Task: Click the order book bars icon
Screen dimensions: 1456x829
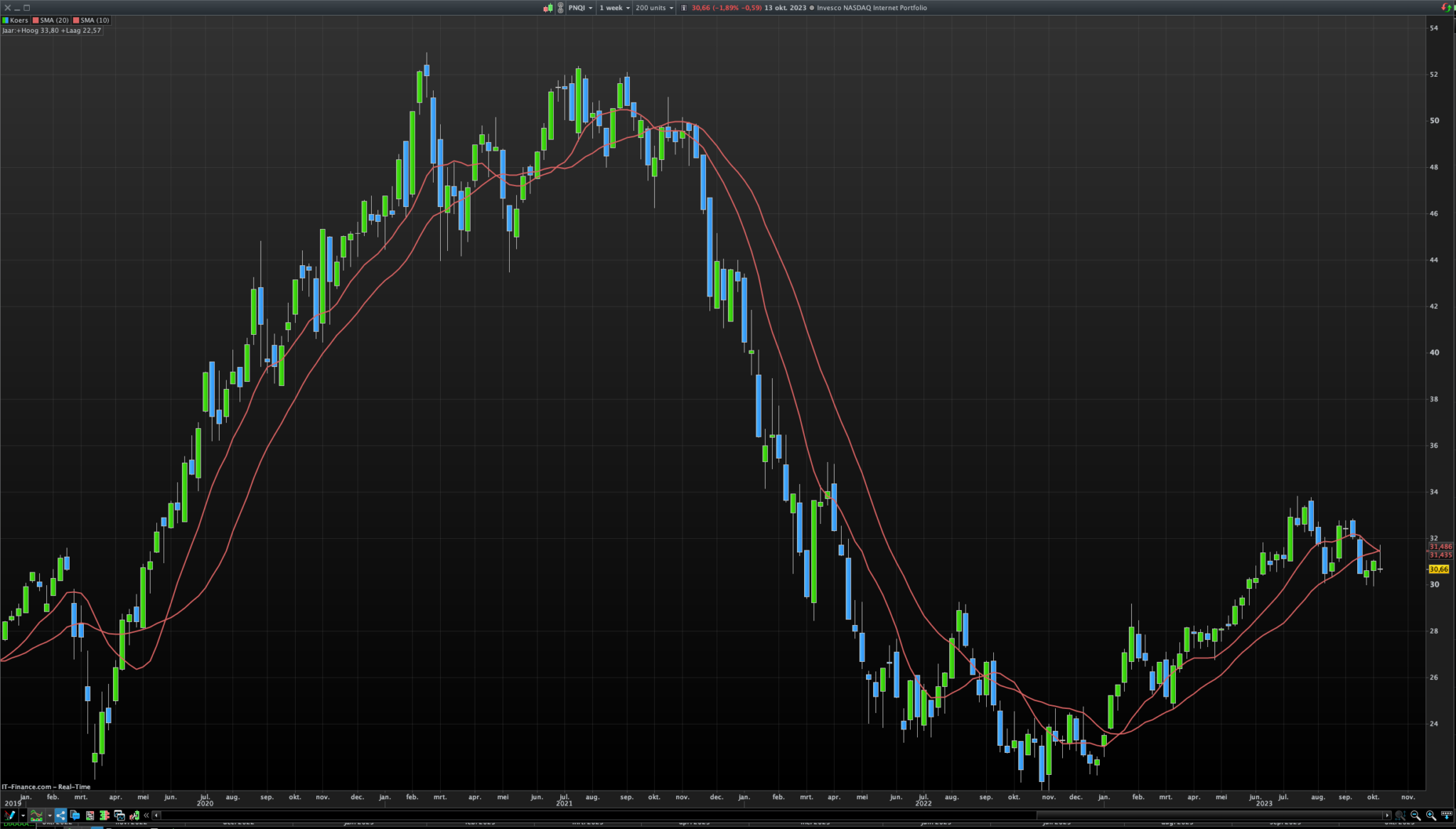Action: click(x=105, y=815)
